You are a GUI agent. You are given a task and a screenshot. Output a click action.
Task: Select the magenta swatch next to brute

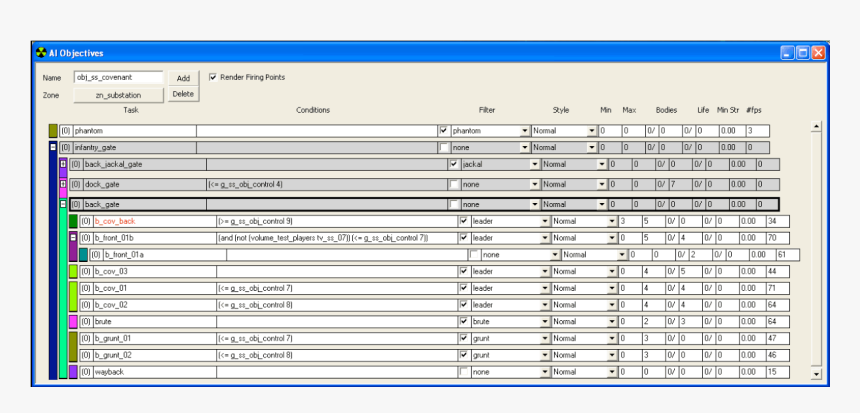tap(73, 322)
